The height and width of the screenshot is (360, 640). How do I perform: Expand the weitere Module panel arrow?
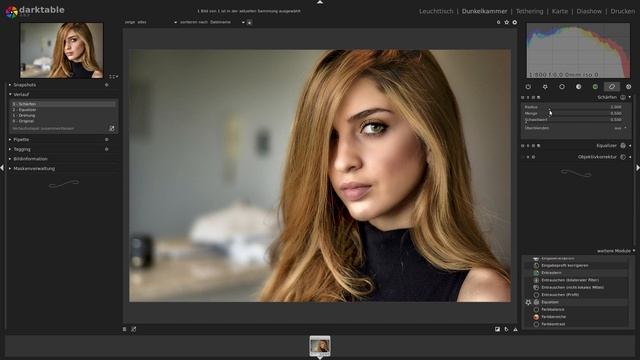[634, 251]
